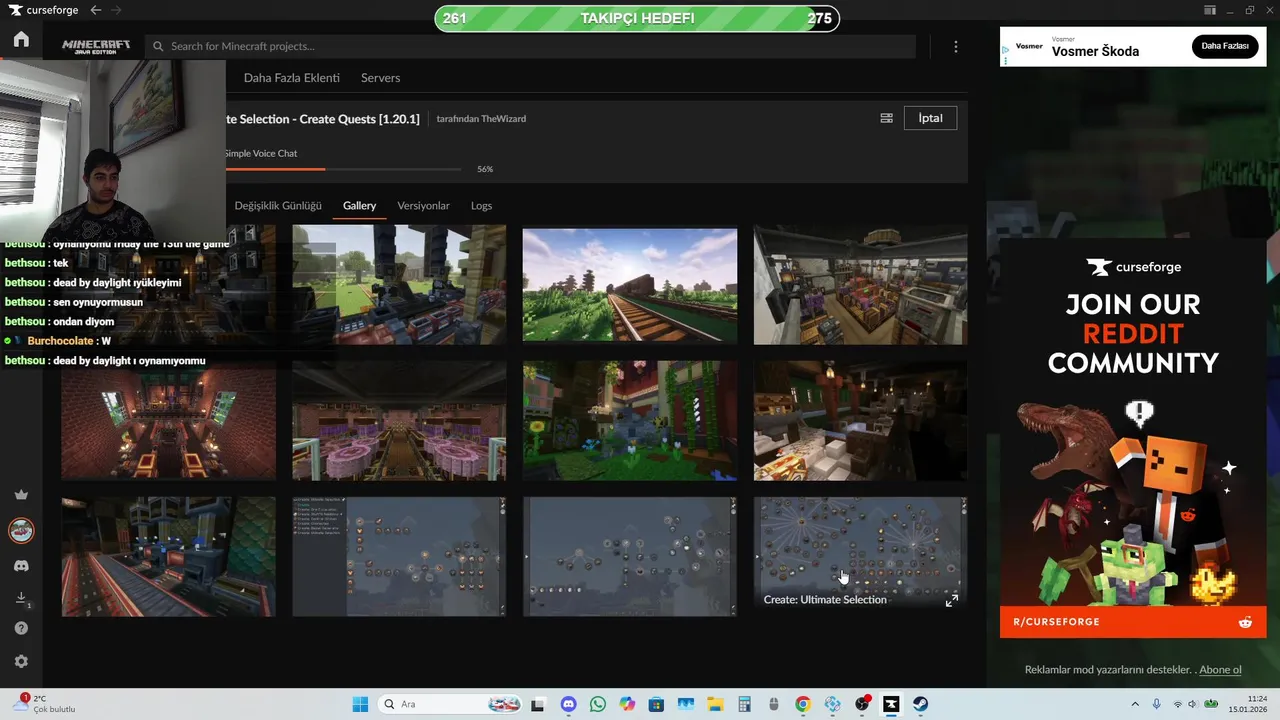
Task: Click the Vosmer Škoda ad title
Action: 1095,52
